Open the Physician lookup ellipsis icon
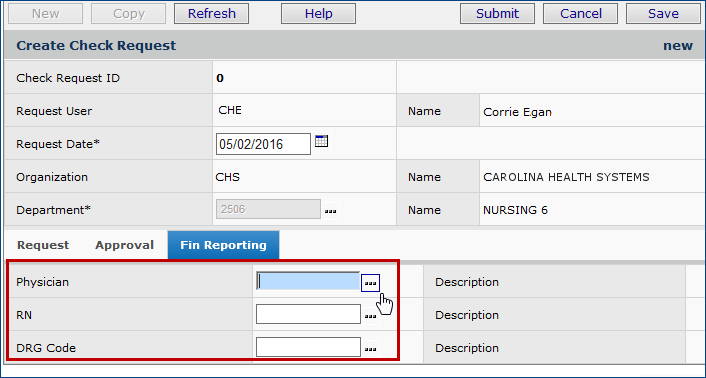Image resolution: width=706 pixels, height=378 pixels. 371,283
